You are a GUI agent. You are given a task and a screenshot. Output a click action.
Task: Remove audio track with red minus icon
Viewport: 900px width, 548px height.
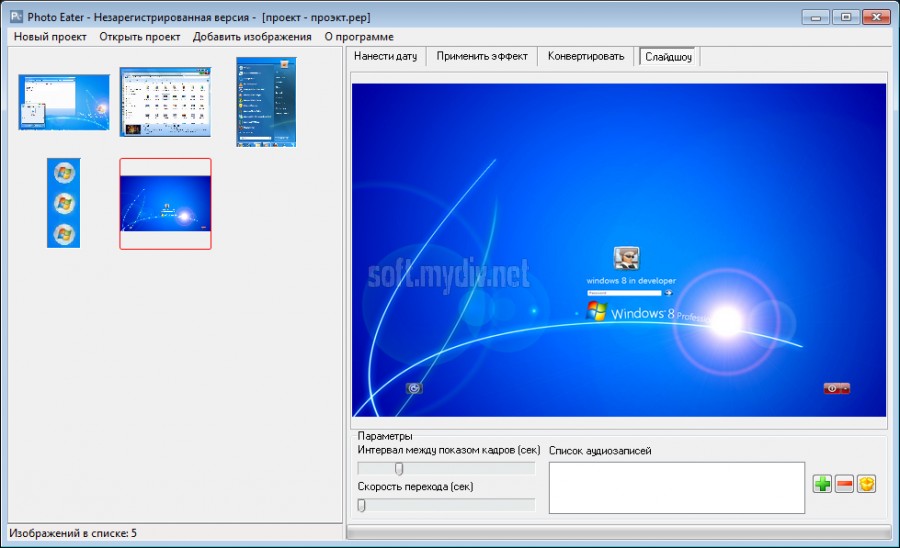(844, 484)
